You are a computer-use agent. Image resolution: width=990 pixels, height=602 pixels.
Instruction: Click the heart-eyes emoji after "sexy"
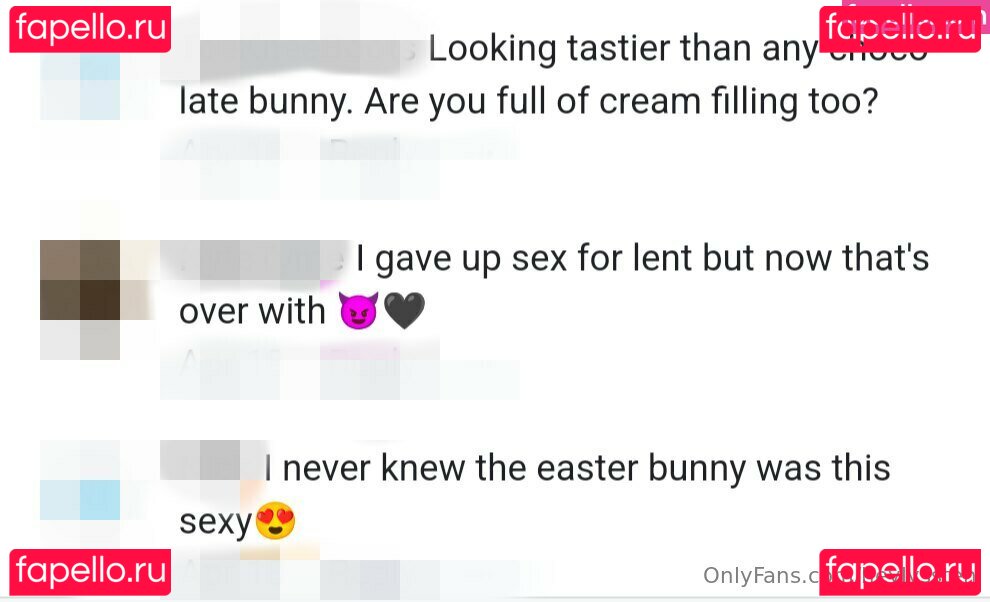point(275,521)
